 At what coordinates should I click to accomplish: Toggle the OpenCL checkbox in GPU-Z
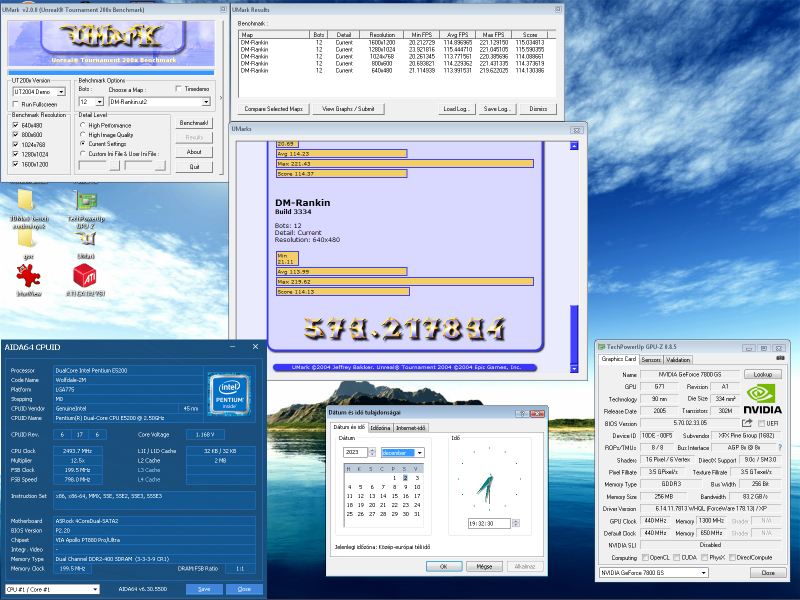pyautogui.click(x=645, y=558)
